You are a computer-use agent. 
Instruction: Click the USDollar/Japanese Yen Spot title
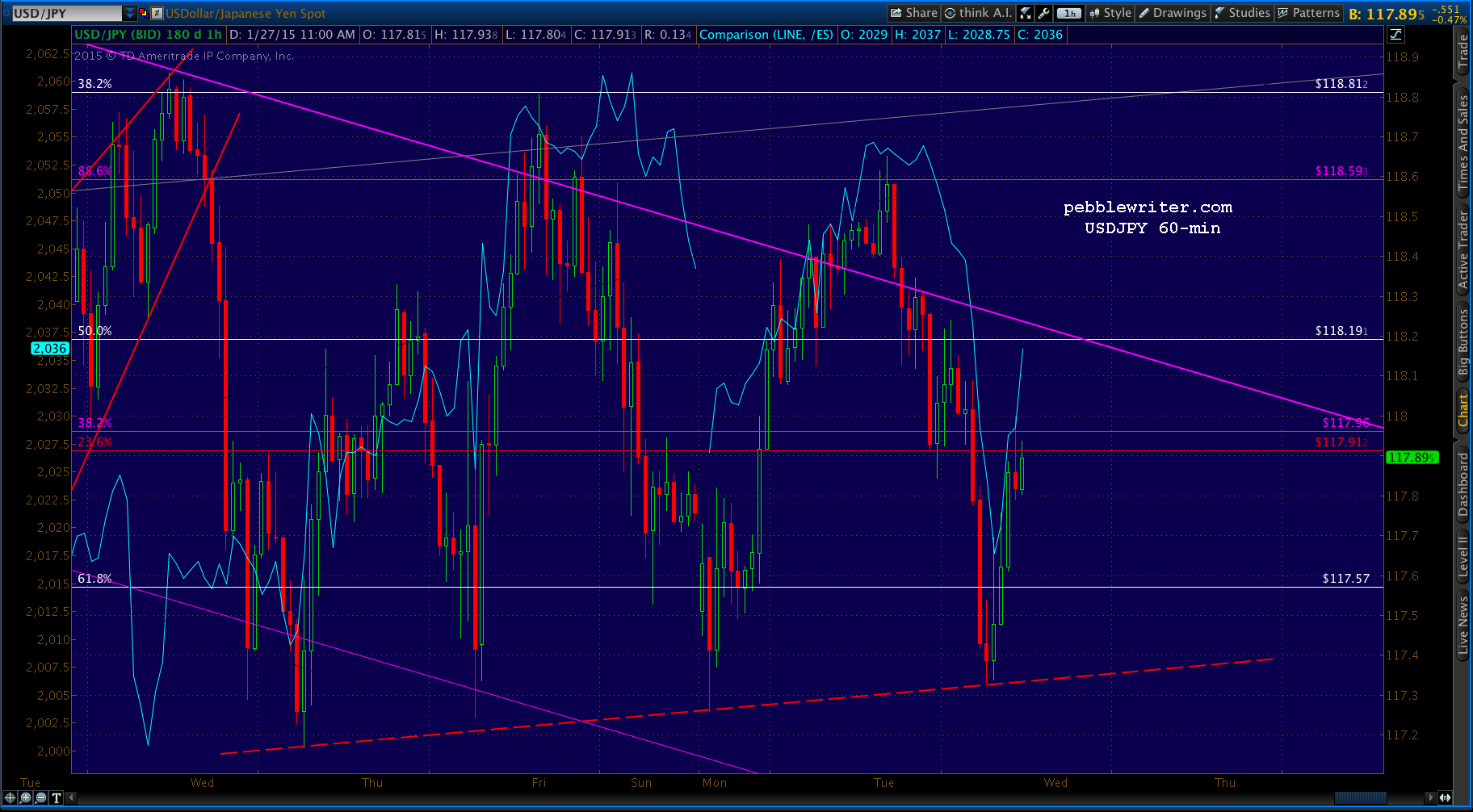245,13
